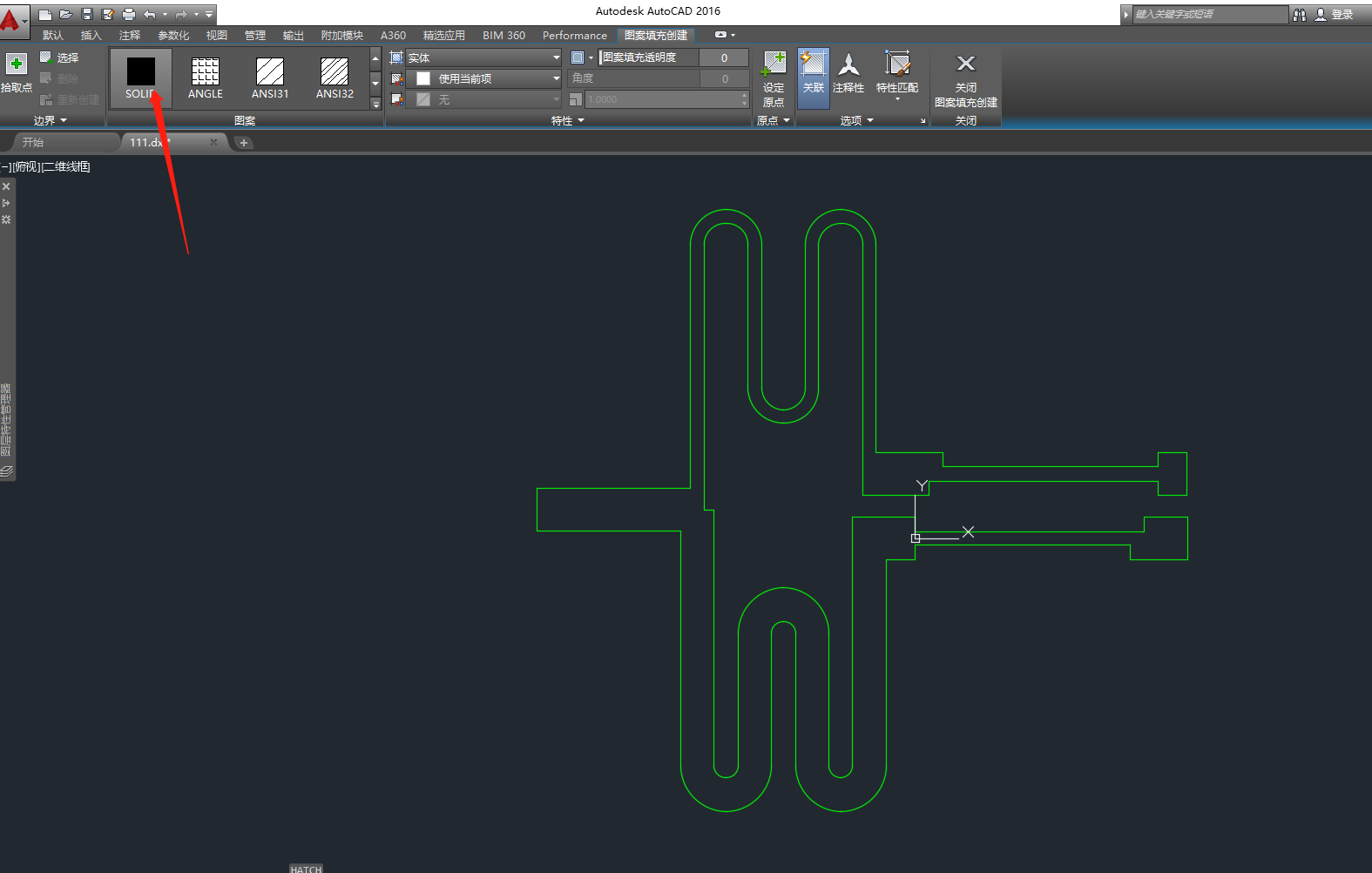Click the 选择 boundary objects button
1372x873 pixels.
point(59,58)
